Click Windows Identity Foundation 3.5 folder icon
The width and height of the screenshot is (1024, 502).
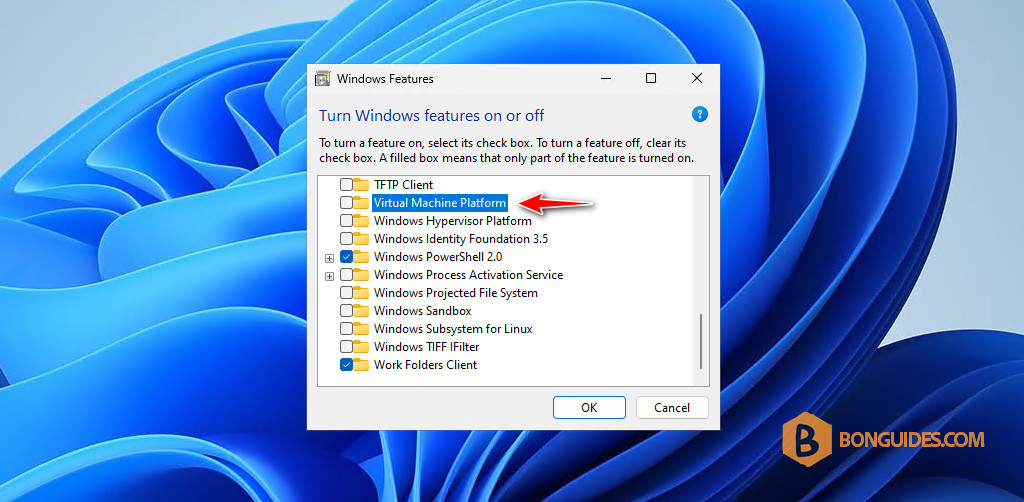[361, 239]
